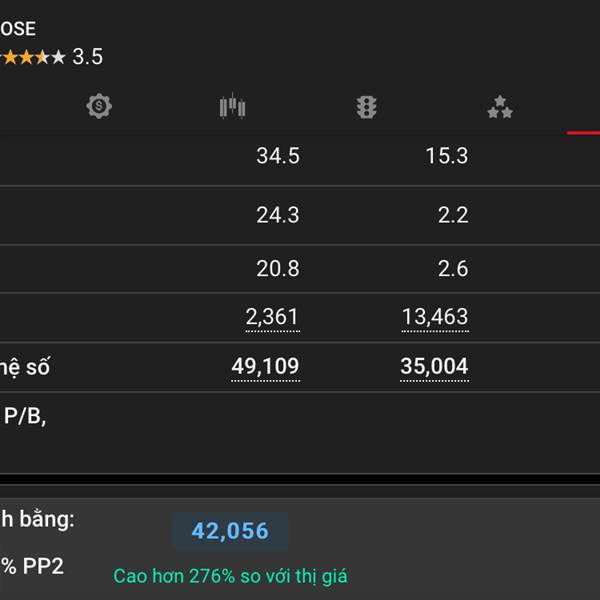Tap the 'hệ số' row label
Screen dimensions: 600x600
[25, 367]
